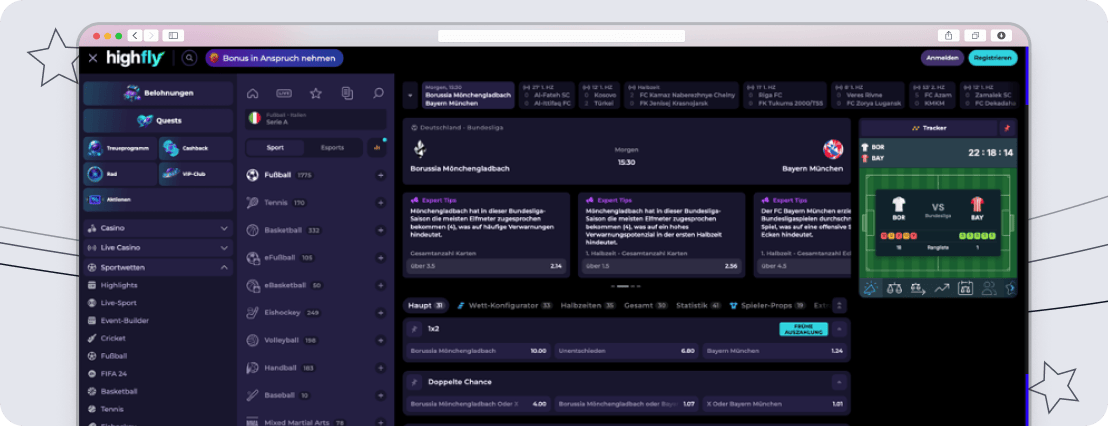The height and width of the screenshot is (426, 1108).
Task: Click the browser address bar
Action: pyautogui.click(x=561, y=35)
